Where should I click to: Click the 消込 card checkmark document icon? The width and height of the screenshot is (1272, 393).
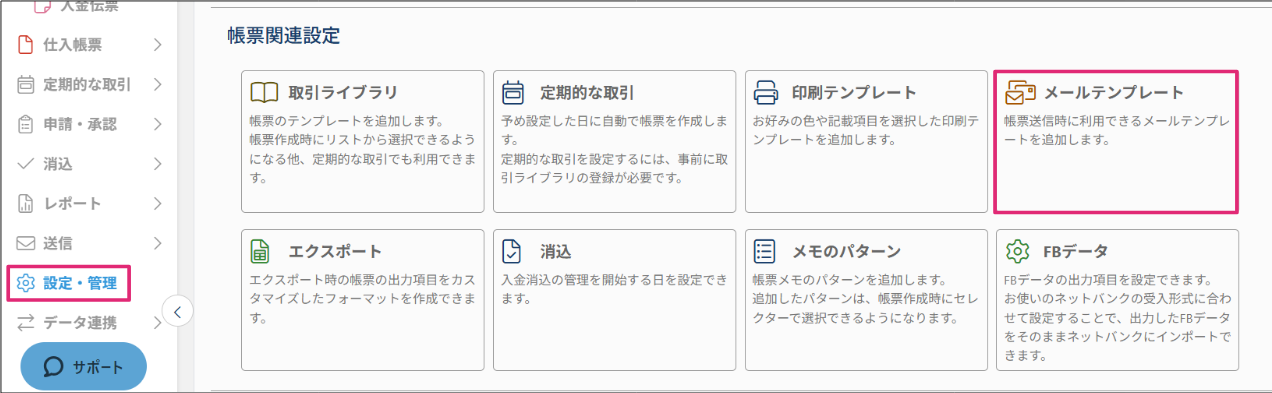[x=512, y=251]
